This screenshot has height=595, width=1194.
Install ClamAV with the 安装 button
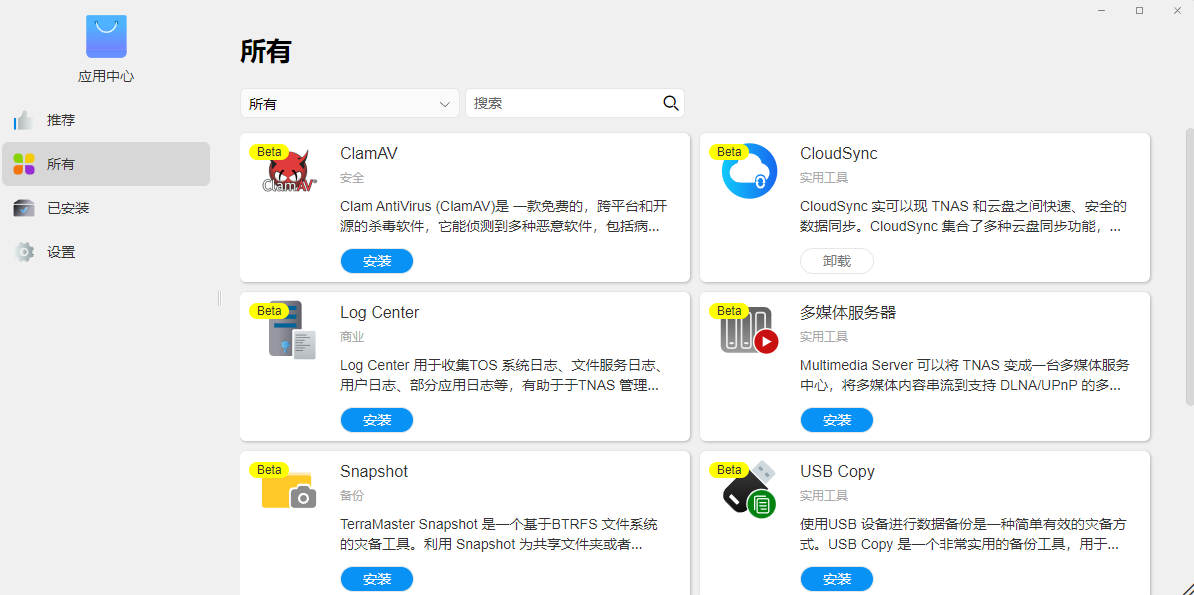[x=377, y=261]
